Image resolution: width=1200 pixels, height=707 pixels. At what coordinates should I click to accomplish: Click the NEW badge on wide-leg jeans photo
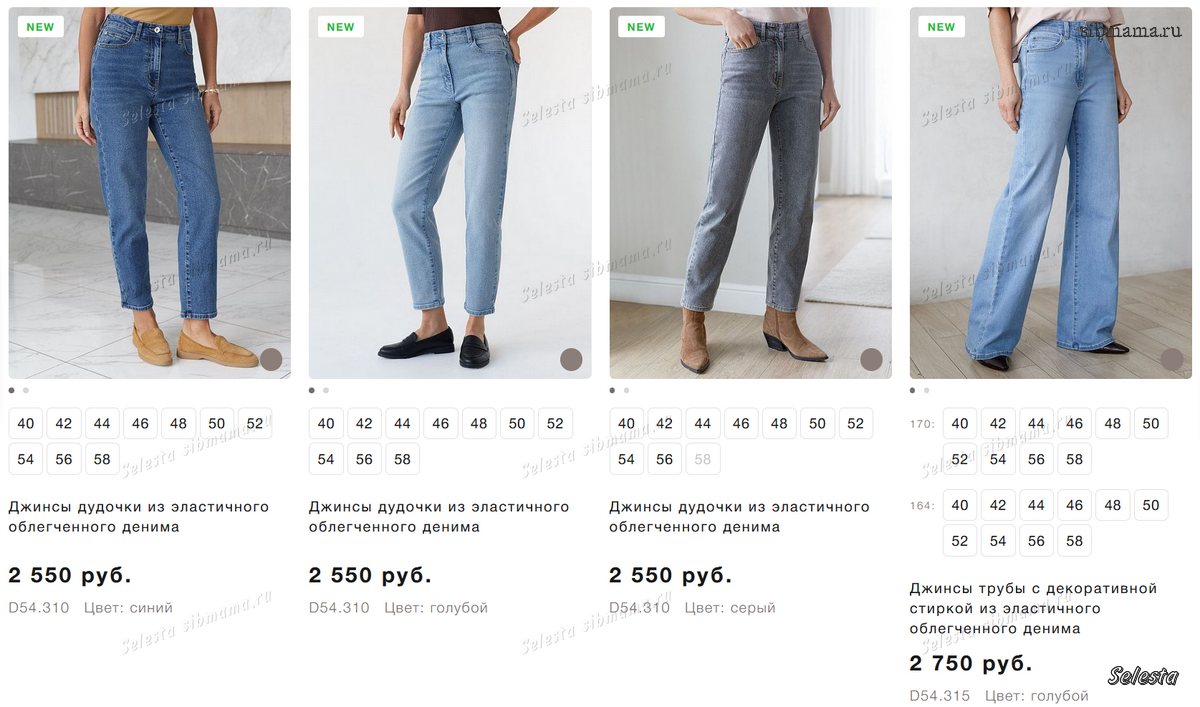(941, 27)
